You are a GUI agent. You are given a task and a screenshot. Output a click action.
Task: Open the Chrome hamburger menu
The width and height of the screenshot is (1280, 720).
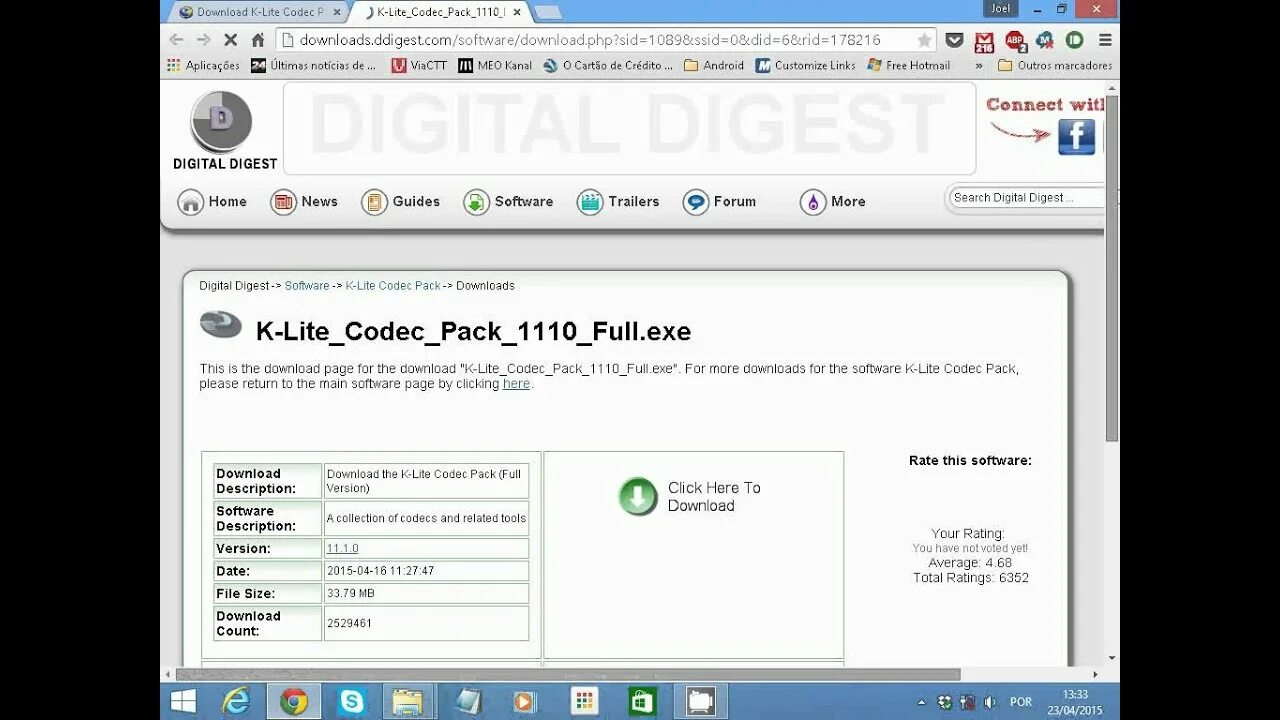tap(1105, 40)
